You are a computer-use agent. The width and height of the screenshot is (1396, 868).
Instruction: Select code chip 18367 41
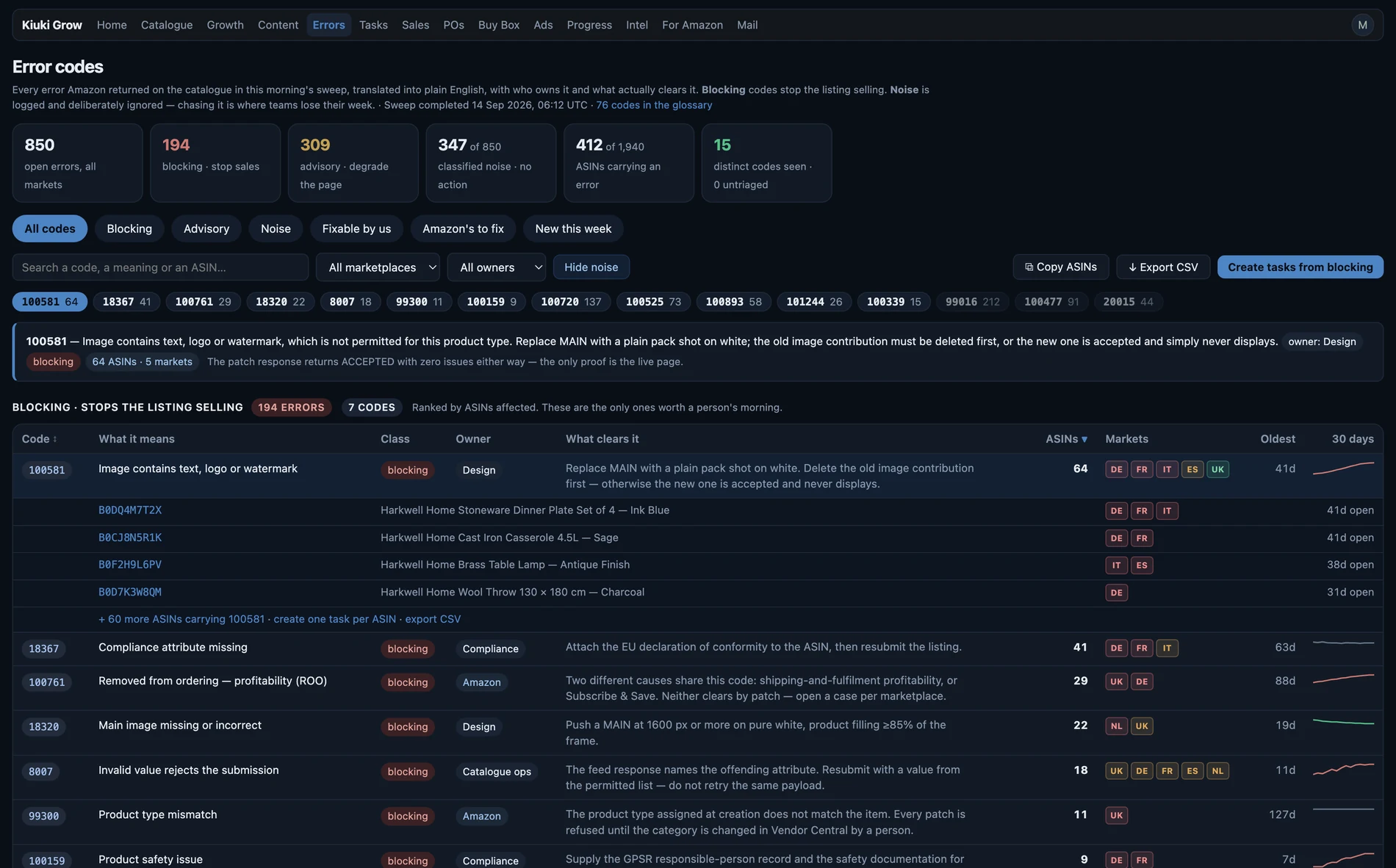[x=126, y=302]
